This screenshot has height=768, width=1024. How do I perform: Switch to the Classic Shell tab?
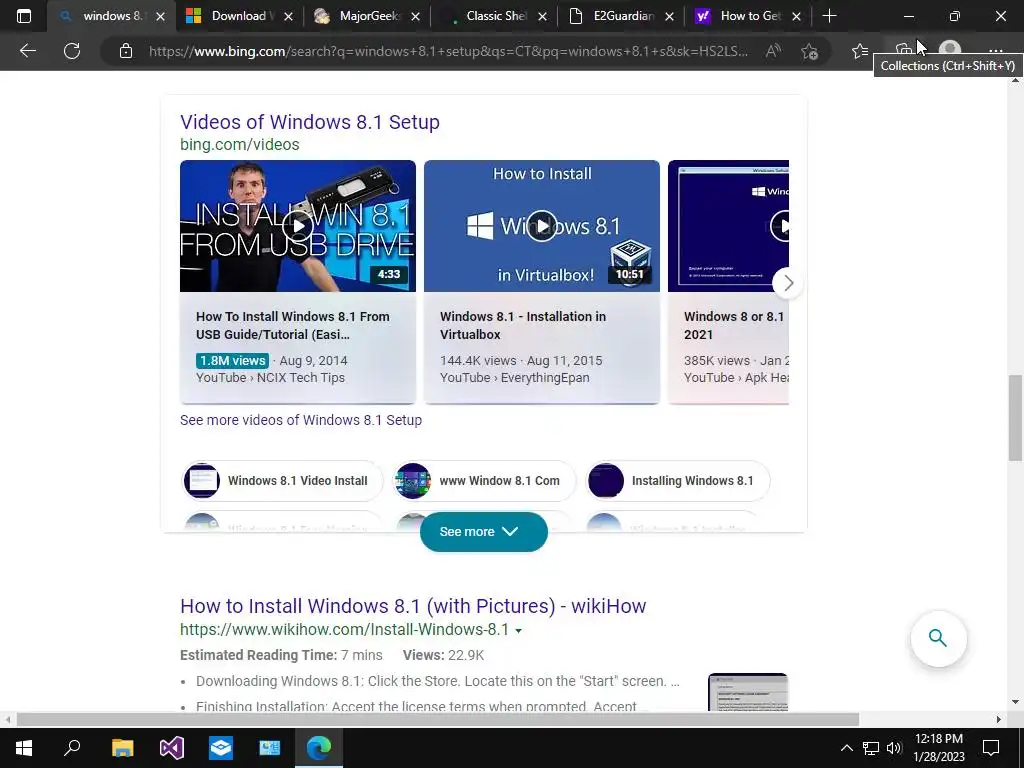(x=493, y=16)
